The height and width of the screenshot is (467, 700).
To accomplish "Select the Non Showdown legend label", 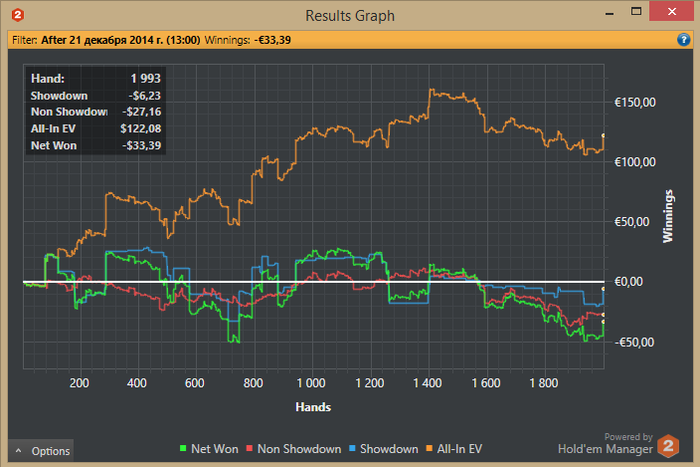I will tap(299, 449).
